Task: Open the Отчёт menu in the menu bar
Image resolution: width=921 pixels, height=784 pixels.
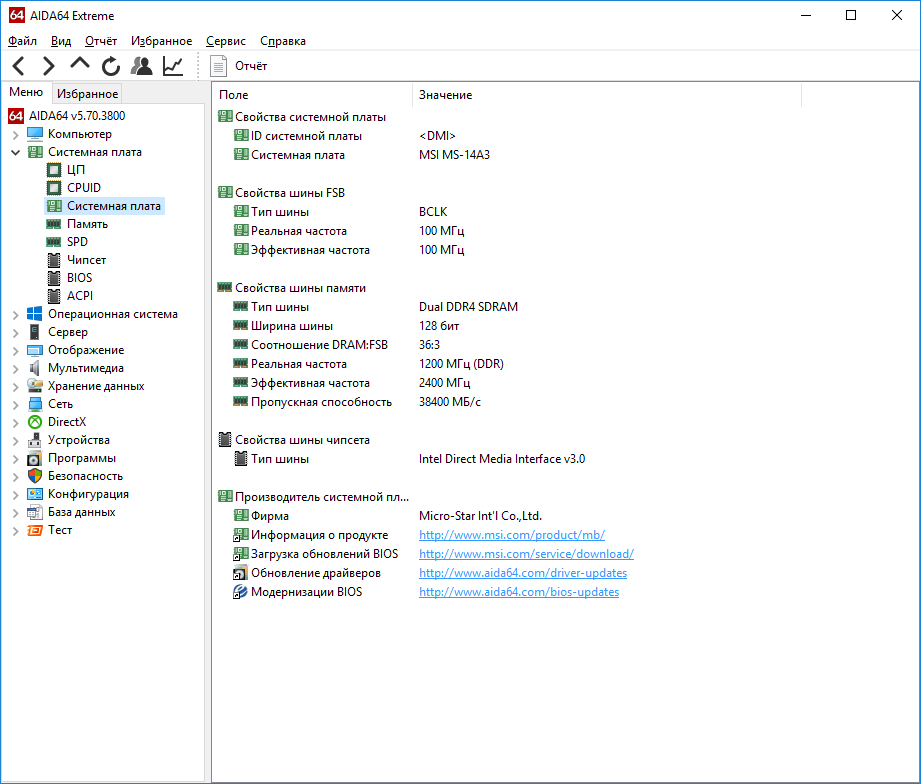Action: point(101,41)
